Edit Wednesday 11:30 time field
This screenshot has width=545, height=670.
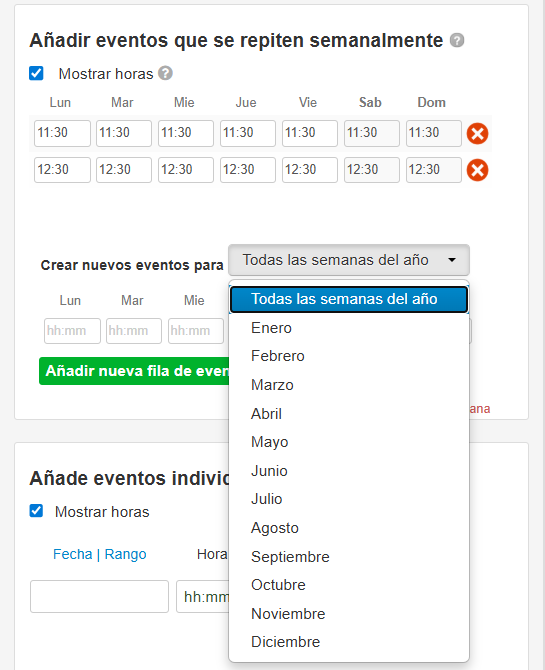[186, 133]
